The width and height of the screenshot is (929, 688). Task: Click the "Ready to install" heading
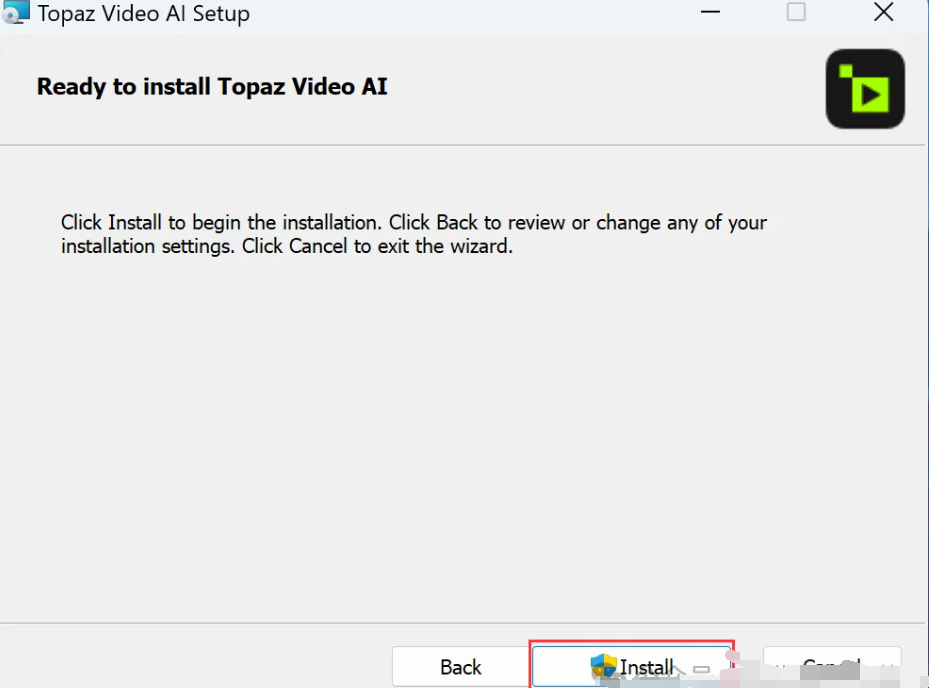pos(212,87)
